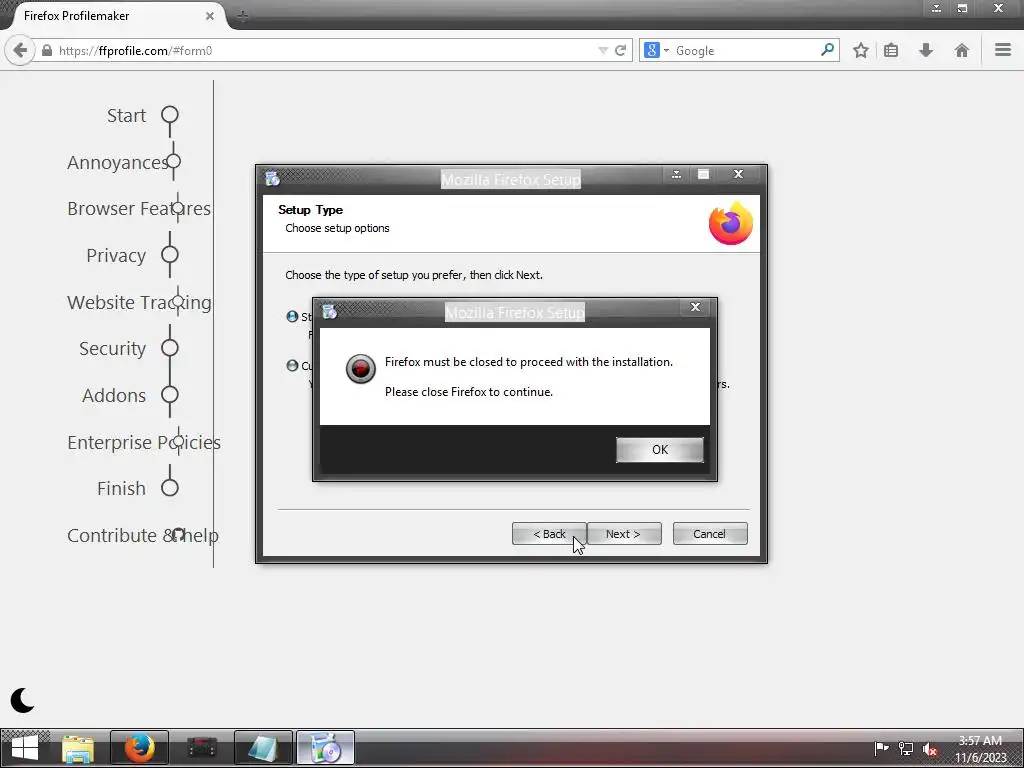Open the notepad-like taskbar app
1024x768 pixels.
pyautogui.click(x=263, y=748)
